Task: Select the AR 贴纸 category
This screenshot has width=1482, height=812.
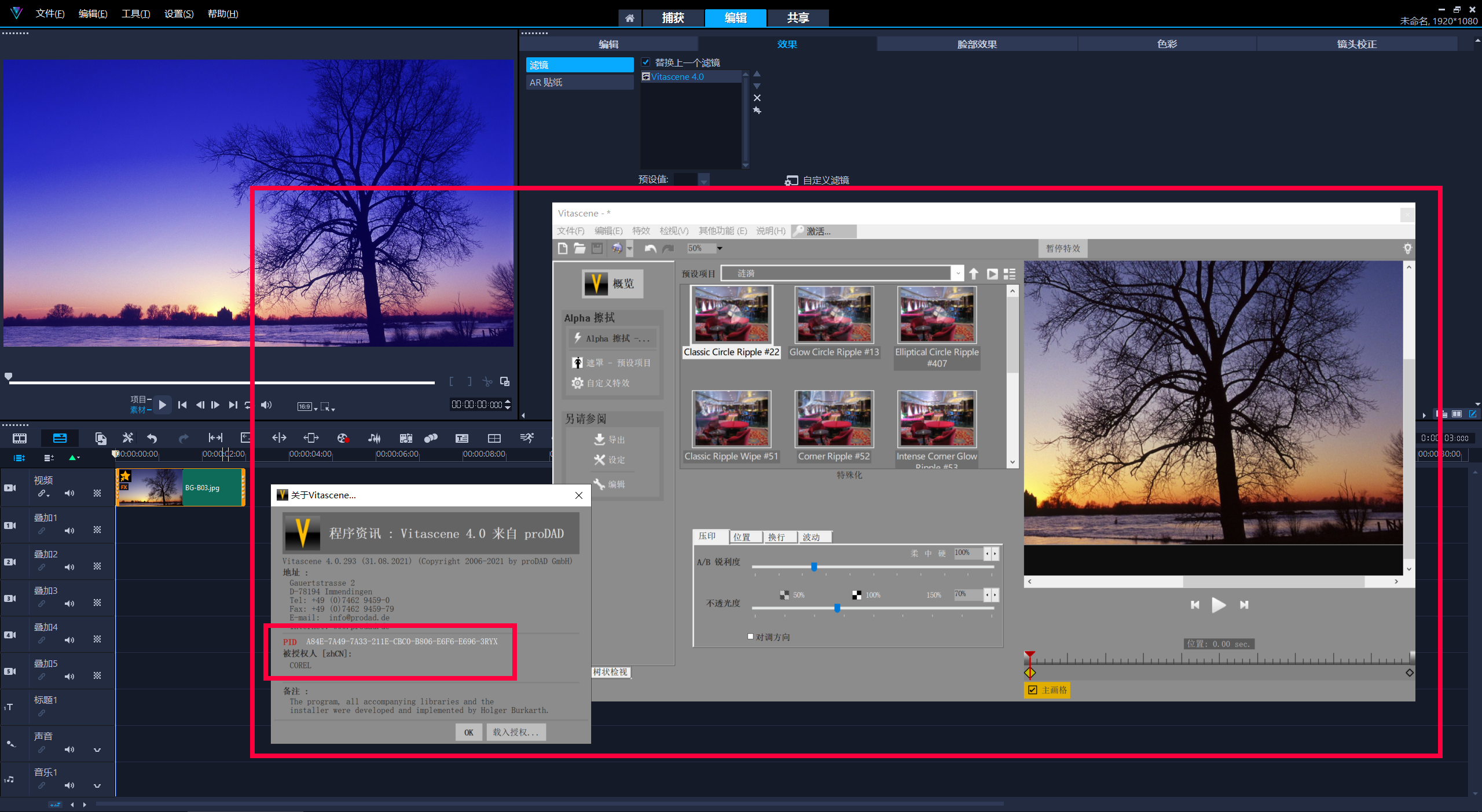Action: click(579, 82)
